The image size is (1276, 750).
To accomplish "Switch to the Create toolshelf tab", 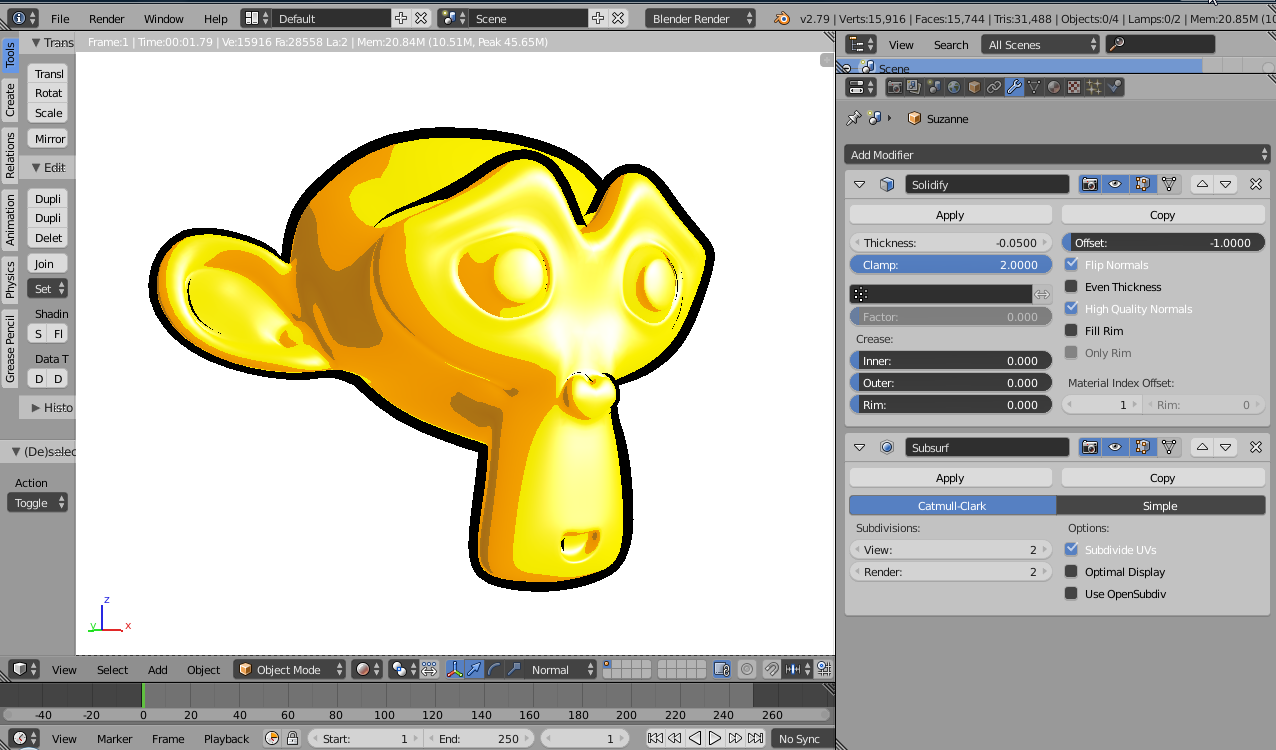I will click(10, 99).
